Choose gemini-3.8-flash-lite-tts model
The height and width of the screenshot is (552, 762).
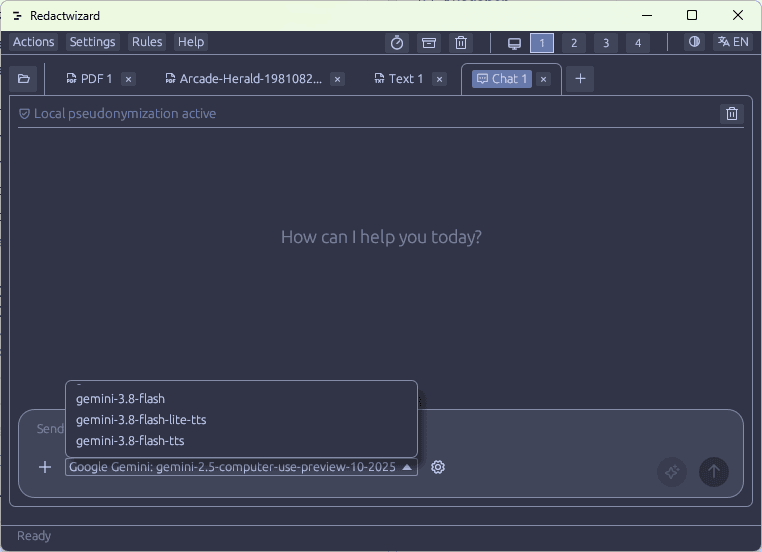(x=242, y=420)
